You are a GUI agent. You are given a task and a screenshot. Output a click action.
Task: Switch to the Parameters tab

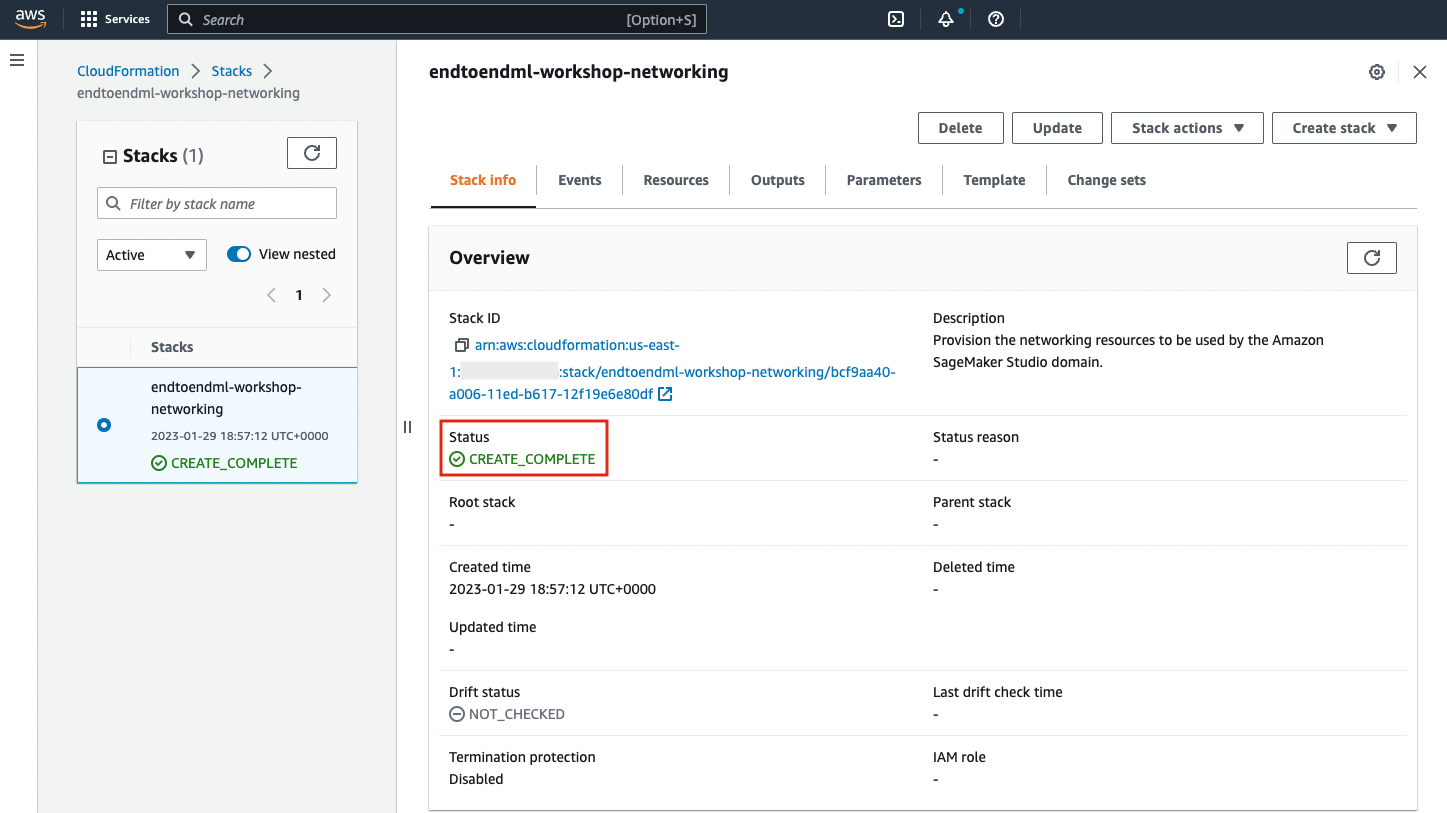[x=884, y=180]
